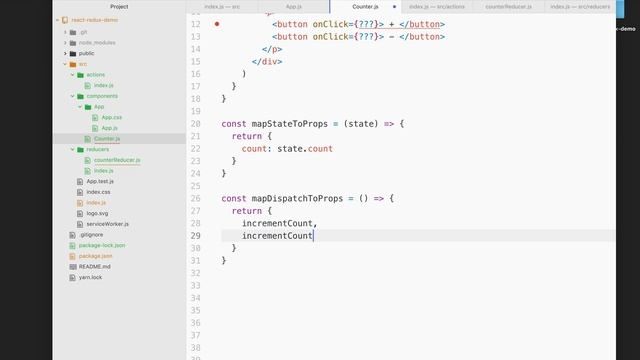This screenshot has height=360, width=640.
Task: Click the actions folder icon
Action: click(80, 75)
